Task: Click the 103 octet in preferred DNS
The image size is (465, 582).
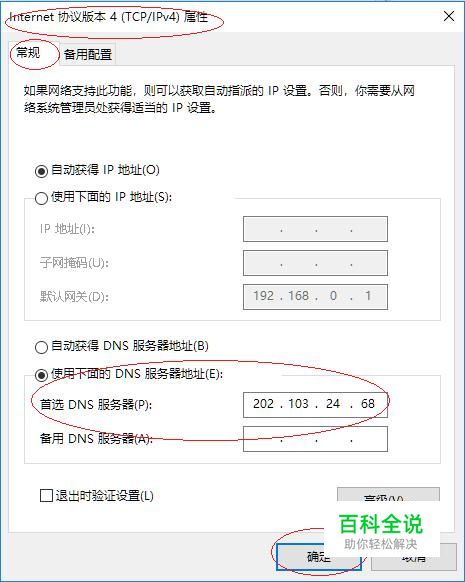Action: (x=298, y=404)
